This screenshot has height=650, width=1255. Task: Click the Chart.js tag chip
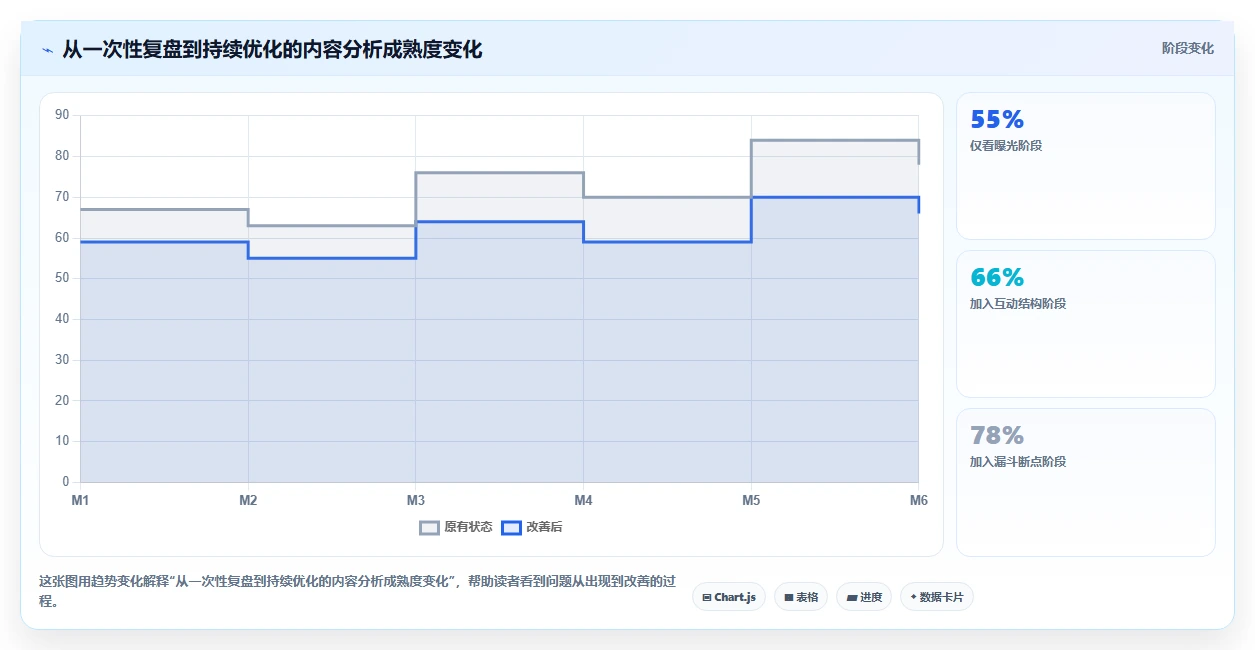[x=729, y=597]
